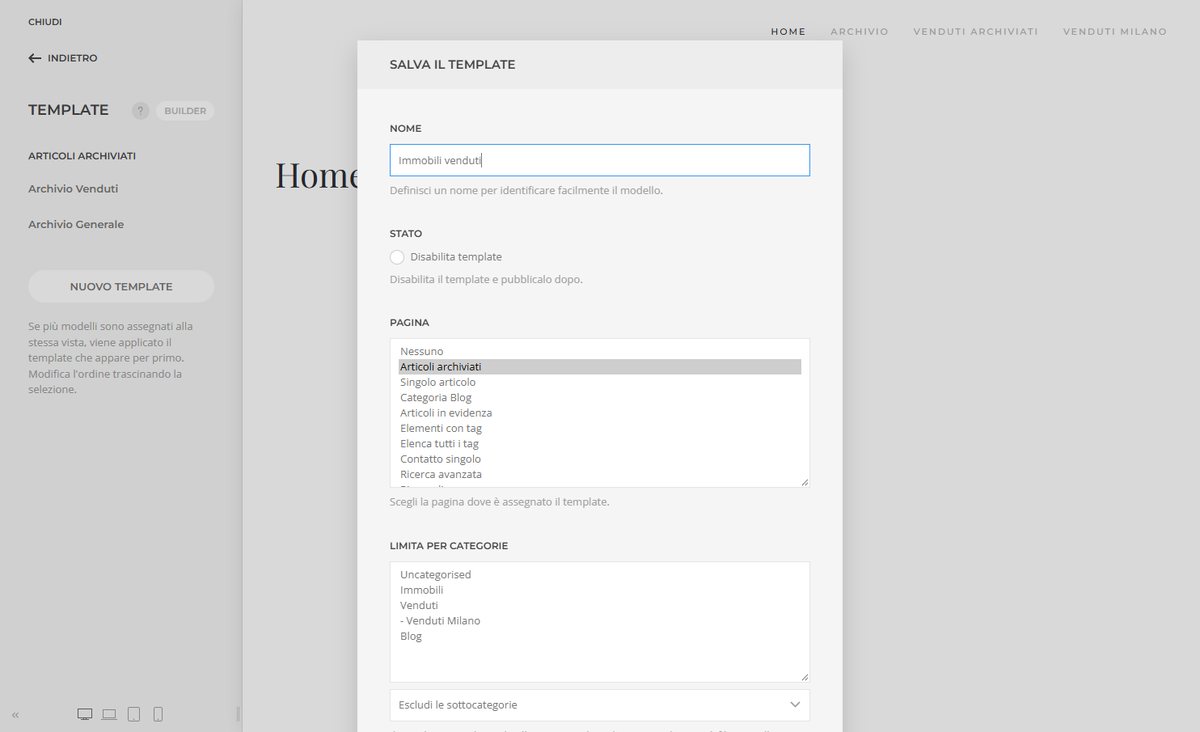Image resolution: width=1200 pixels, height=732 pixels.
Task: Click the BUILDER badge button
Action: pyautogui.click(x=185, y=111)
